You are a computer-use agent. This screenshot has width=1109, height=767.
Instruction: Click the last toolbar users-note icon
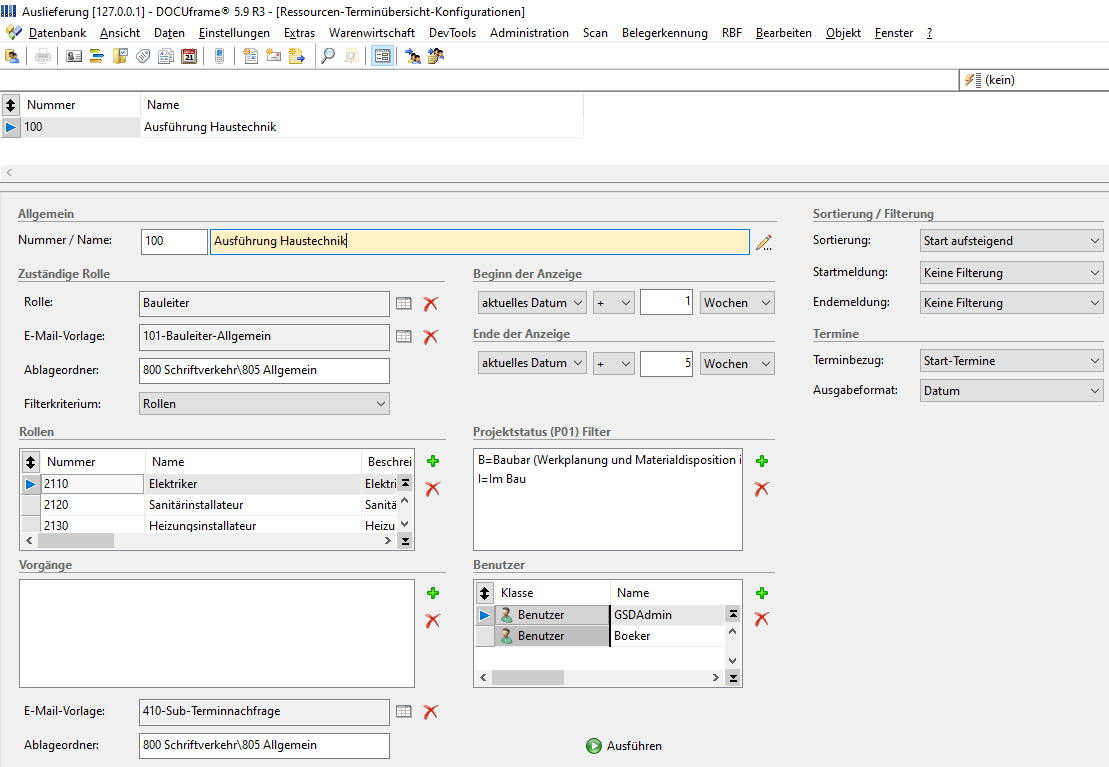pos(436,57)
